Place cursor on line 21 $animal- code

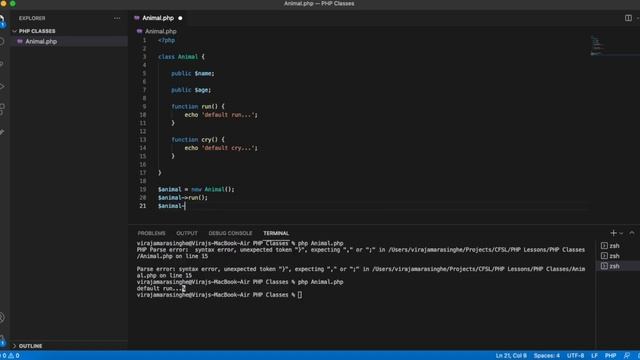171,206
